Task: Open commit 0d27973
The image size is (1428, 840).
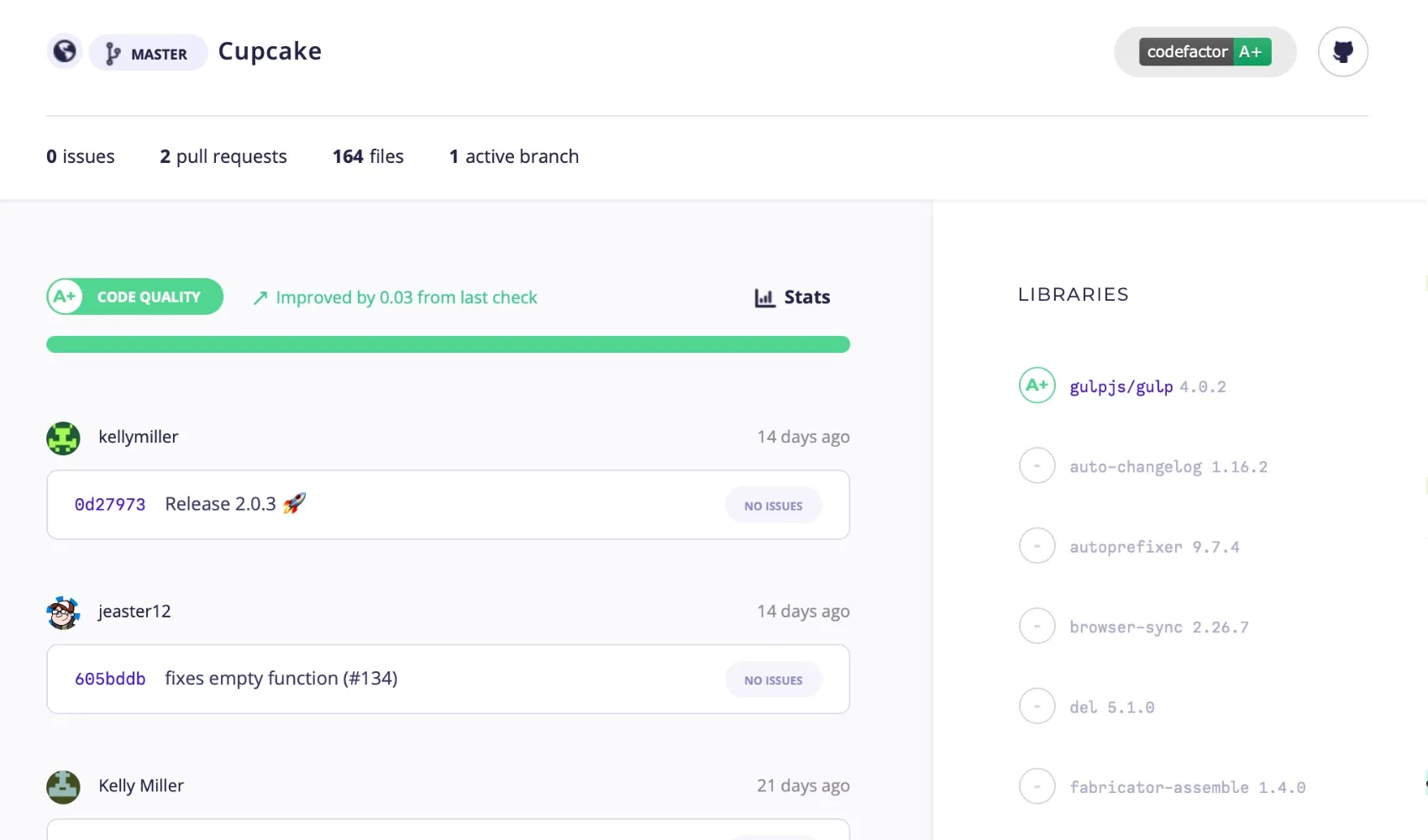Action: (110, 505)
